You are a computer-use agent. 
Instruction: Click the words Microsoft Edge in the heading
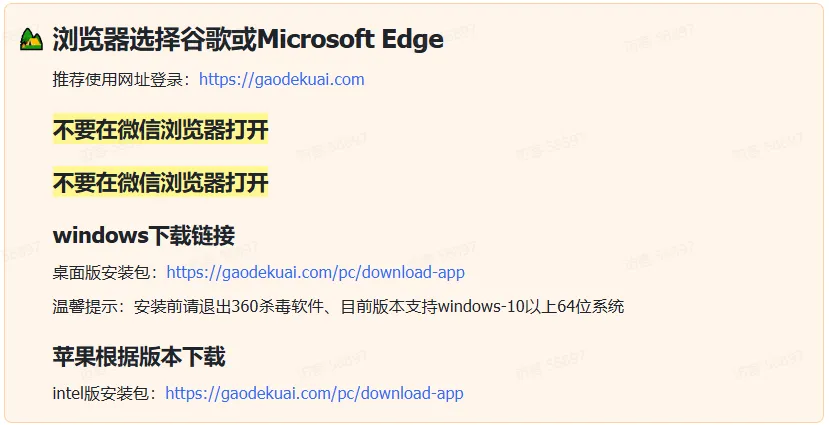[x=351, y=40]
